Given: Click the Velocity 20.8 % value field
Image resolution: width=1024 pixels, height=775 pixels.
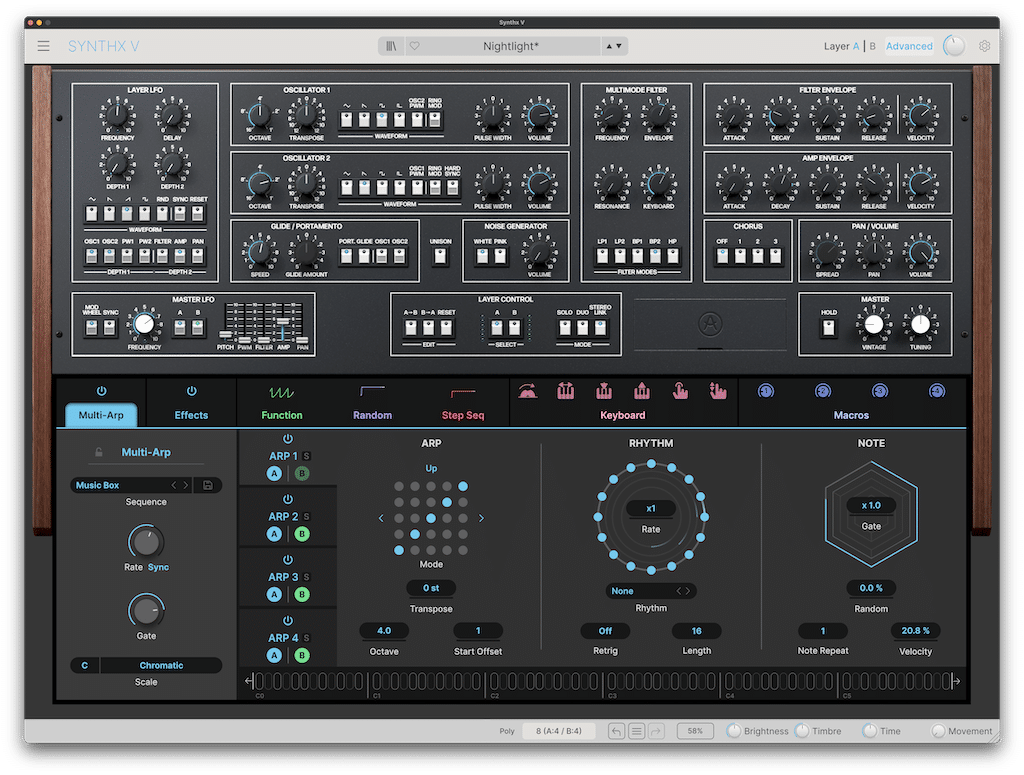Looking at the screenshot, I should point(915,631).
